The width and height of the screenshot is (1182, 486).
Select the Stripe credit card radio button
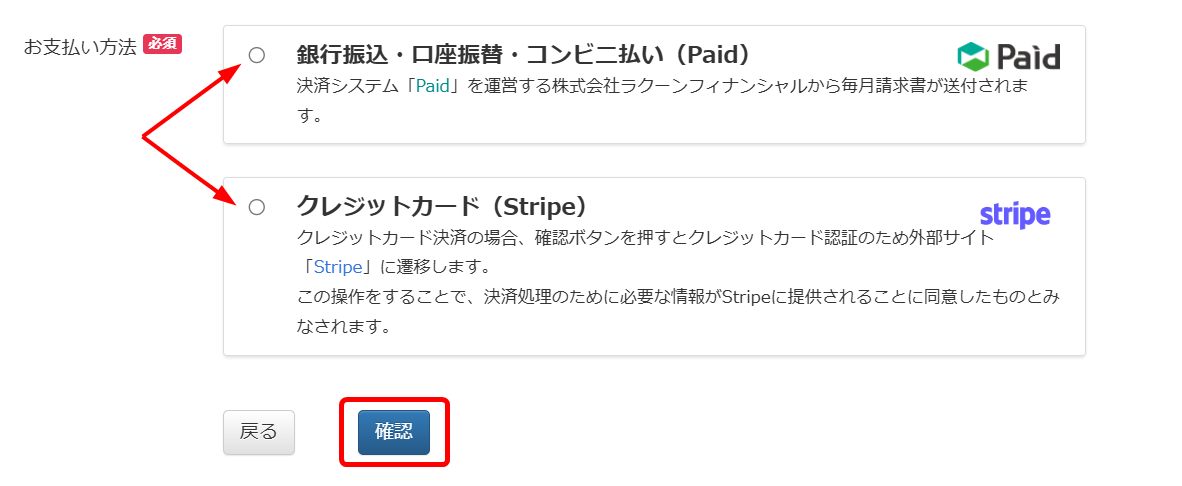(257, 207)
